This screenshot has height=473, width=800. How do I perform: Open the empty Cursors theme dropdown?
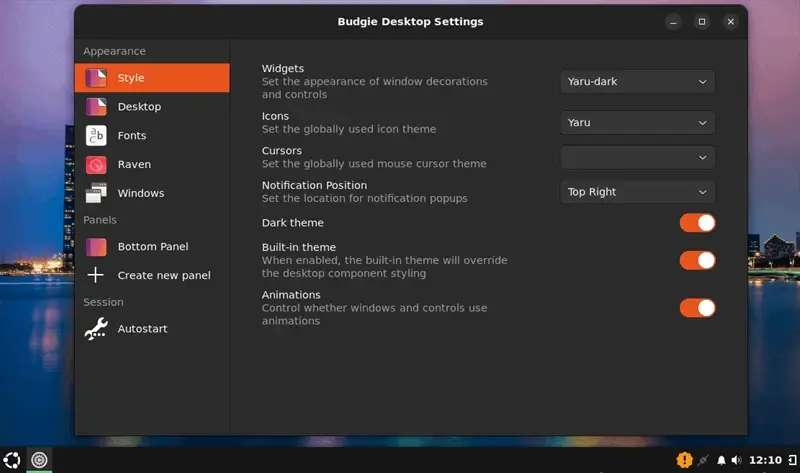coord(637,158)
